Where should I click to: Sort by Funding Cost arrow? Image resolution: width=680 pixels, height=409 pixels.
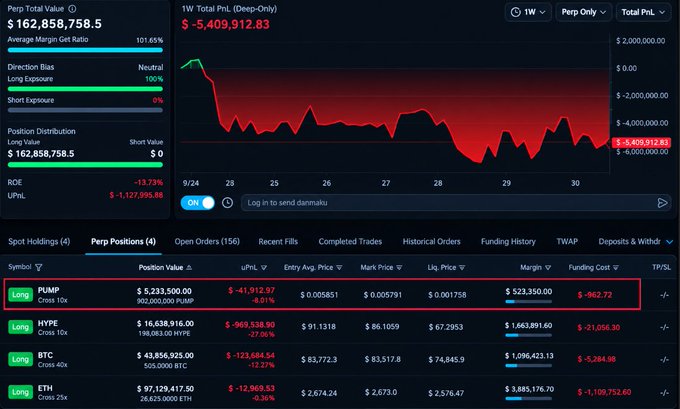[616, 268]
